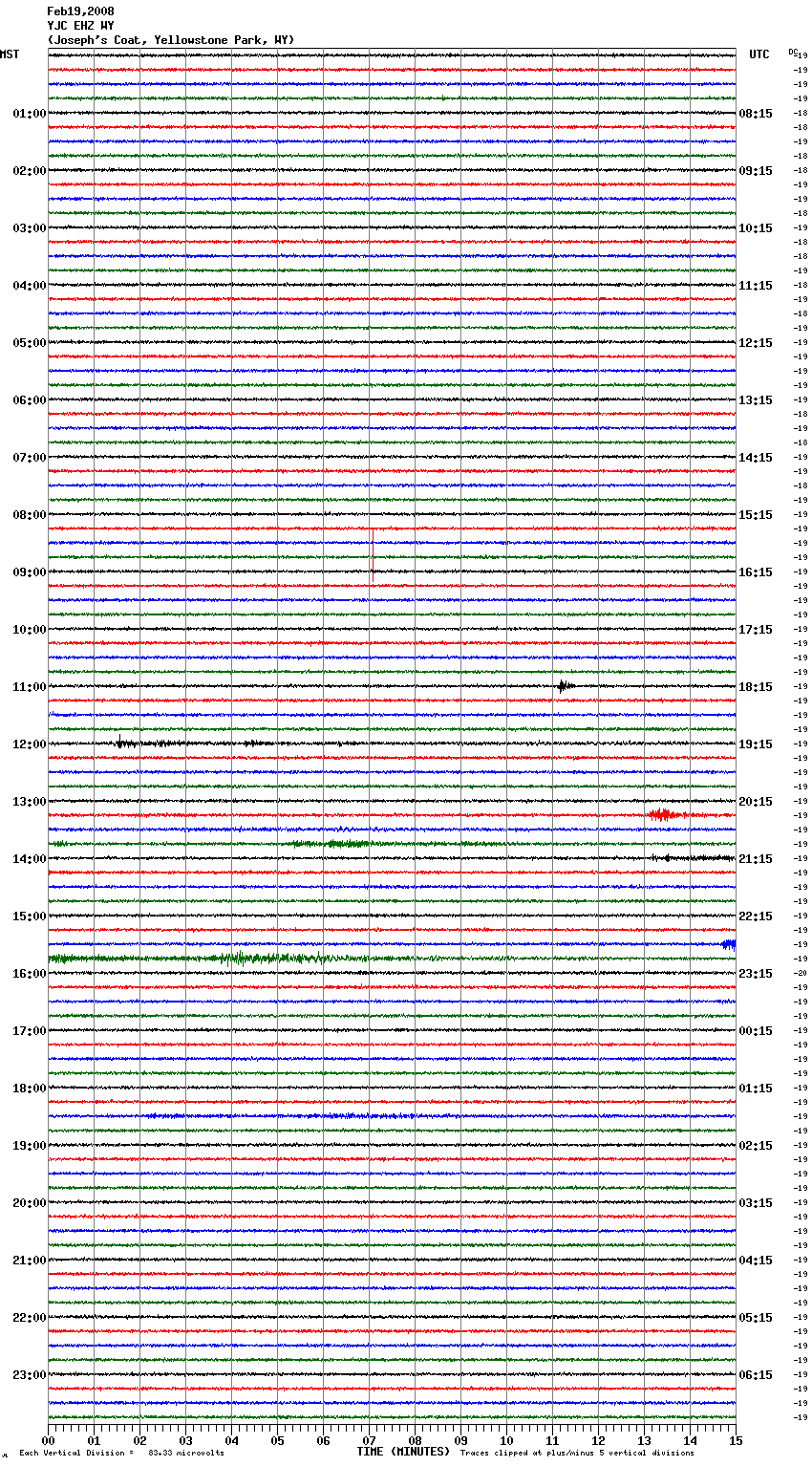
Task: Click the MST column heading
Action: coord(10,54)
